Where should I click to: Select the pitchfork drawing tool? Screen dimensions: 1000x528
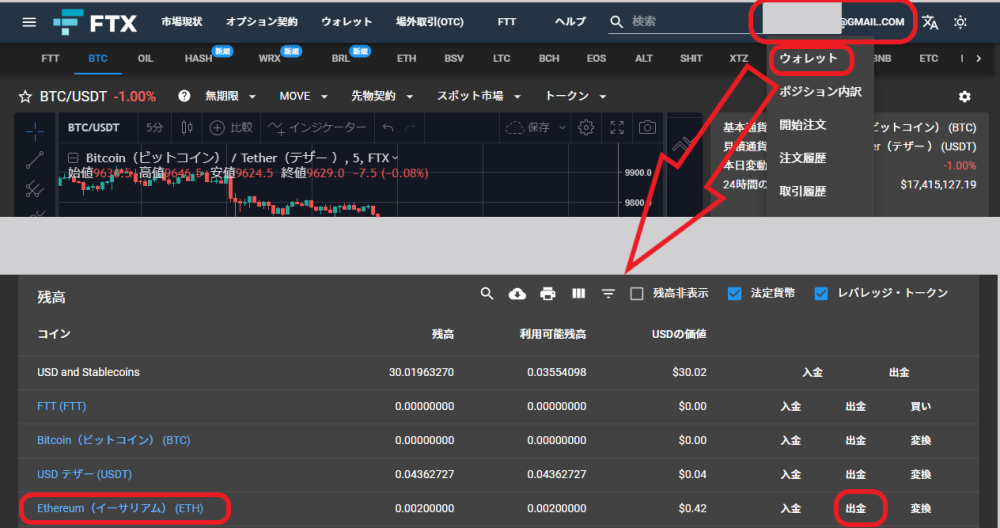click(x=35, y=188)
